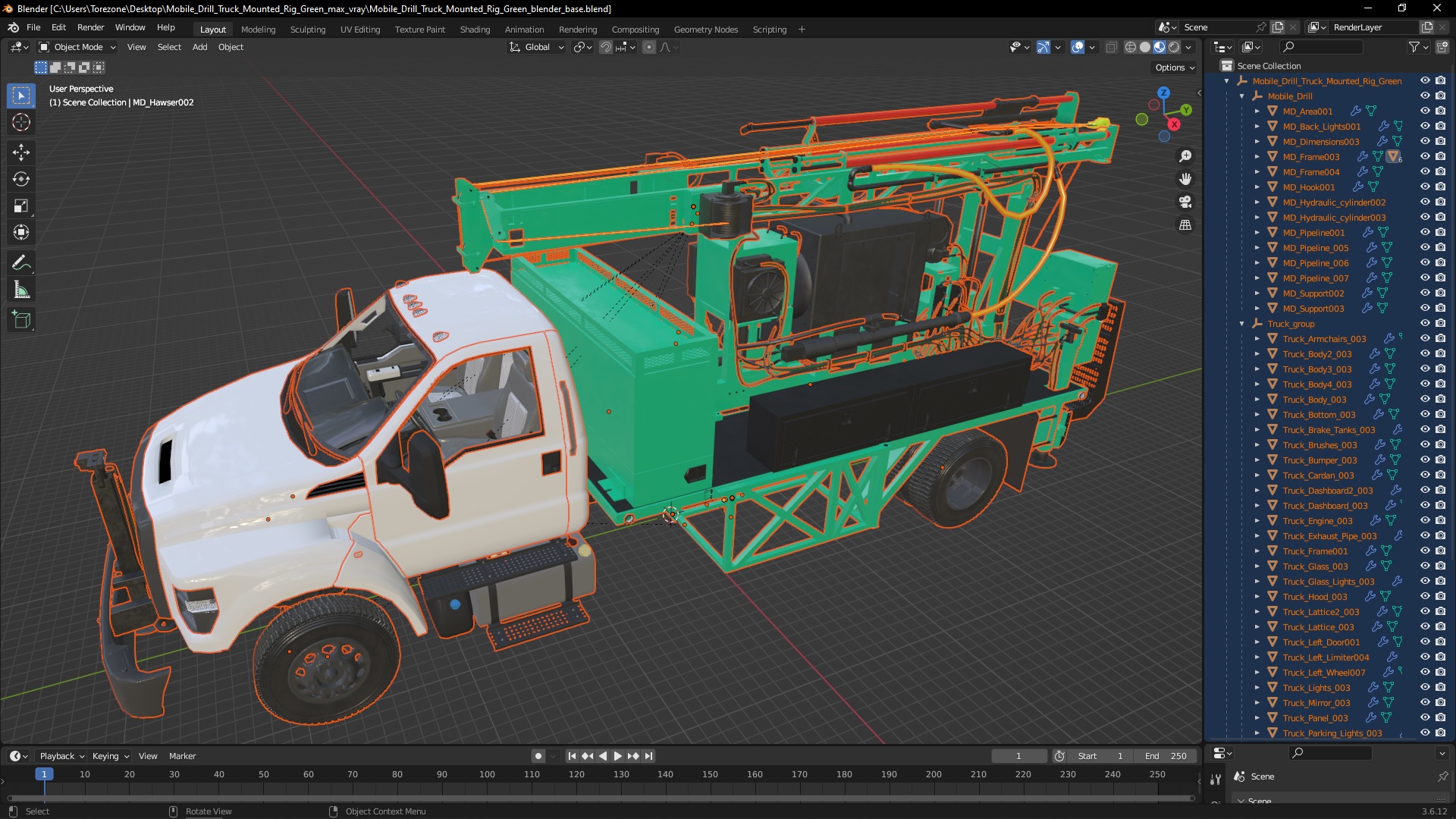Open the Keying dropdown

coord(111,756)
